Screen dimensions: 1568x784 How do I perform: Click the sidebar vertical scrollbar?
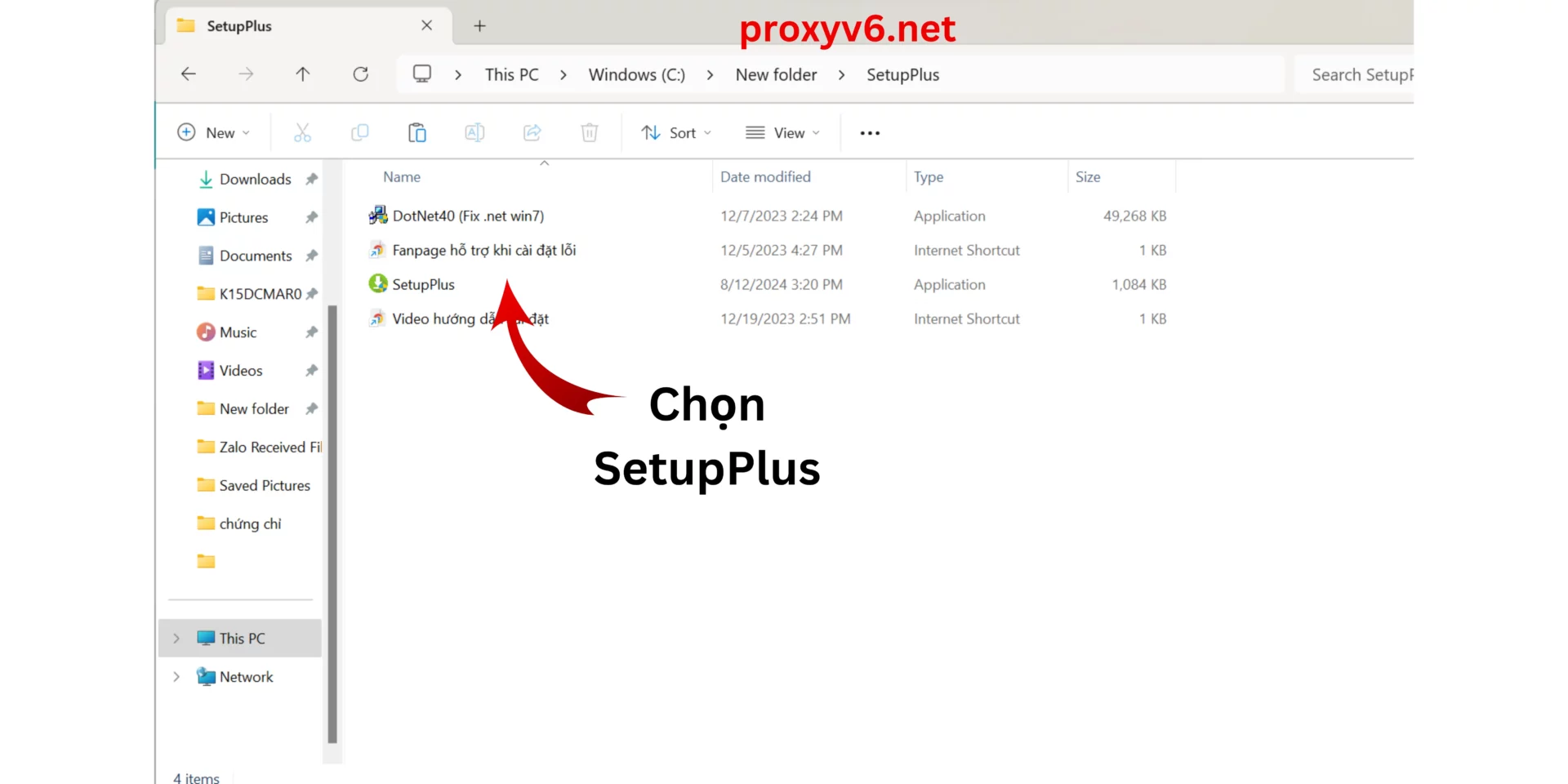[332, 523]
